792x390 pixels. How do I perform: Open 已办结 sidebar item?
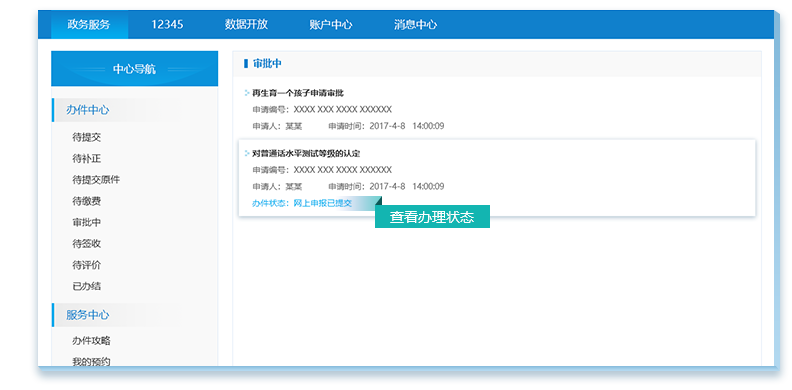click(86, 286)
